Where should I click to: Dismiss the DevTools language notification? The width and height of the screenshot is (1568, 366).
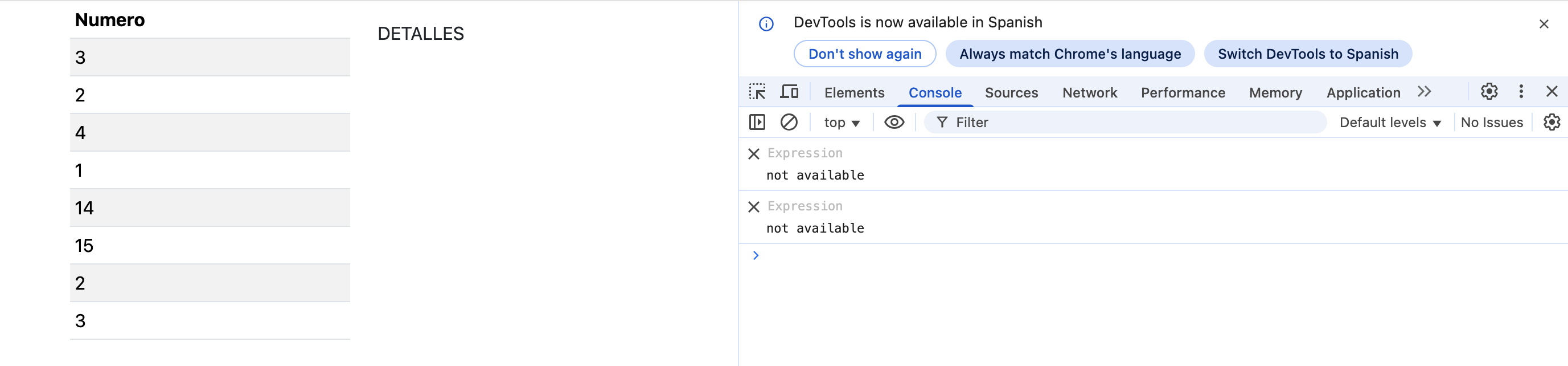coord(1543,25)
